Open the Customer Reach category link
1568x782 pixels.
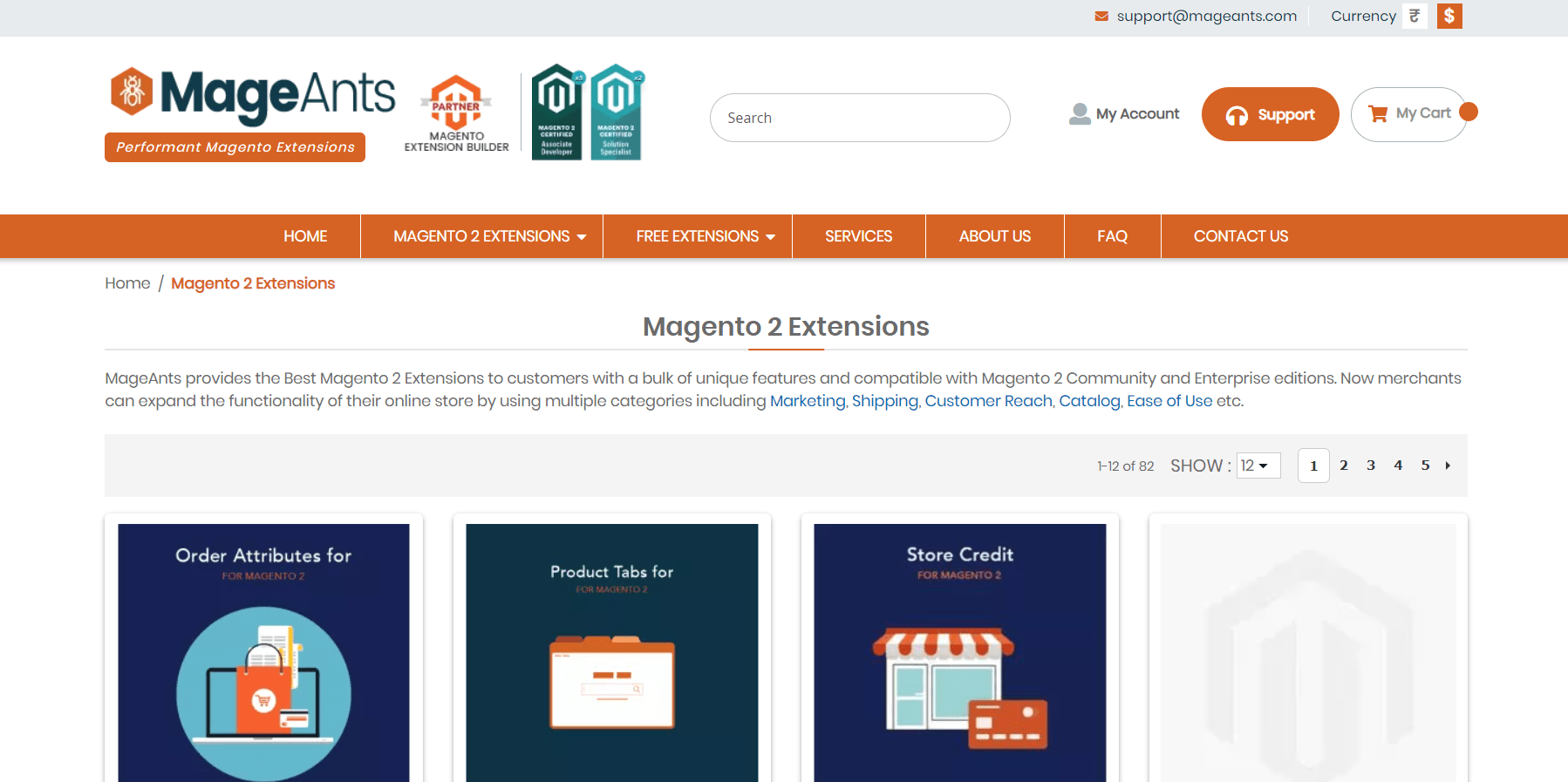tap(989, 401)
